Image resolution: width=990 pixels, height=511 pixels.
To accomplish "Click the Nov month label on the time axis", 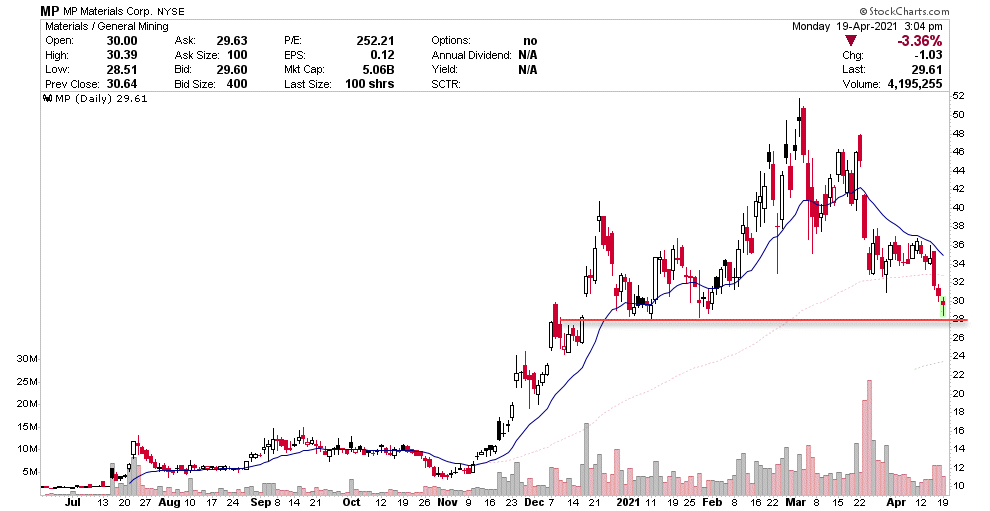I will tap(447, 503).
